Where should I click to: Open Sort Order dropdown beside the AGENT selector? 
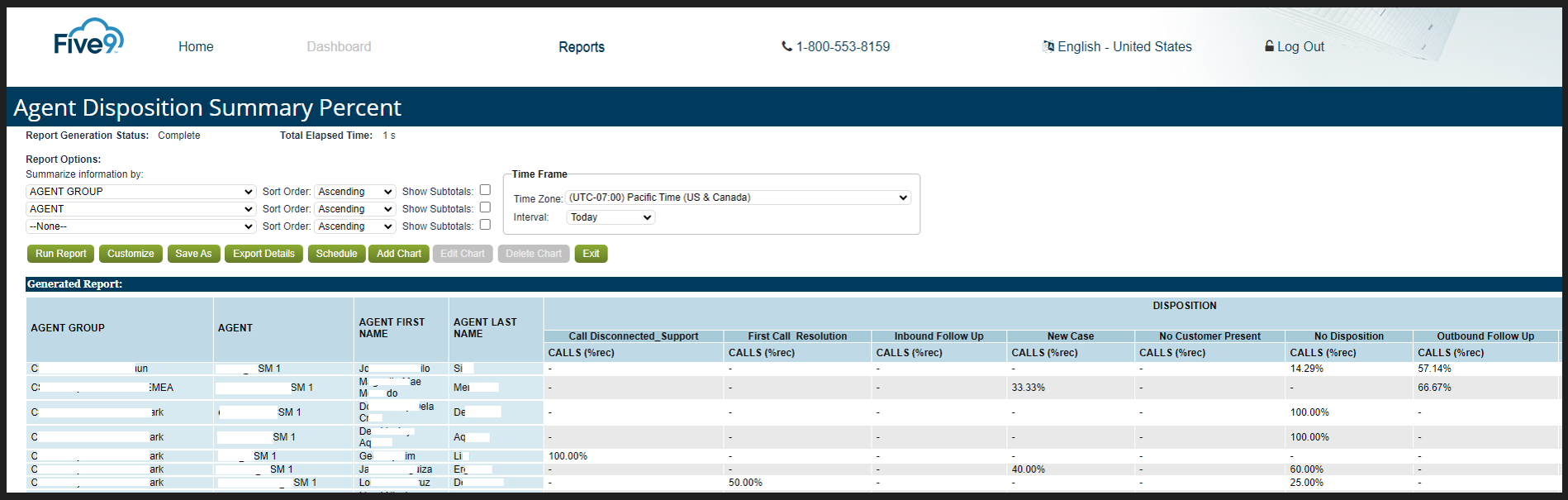pyautogui.click(x=354, y=209)
